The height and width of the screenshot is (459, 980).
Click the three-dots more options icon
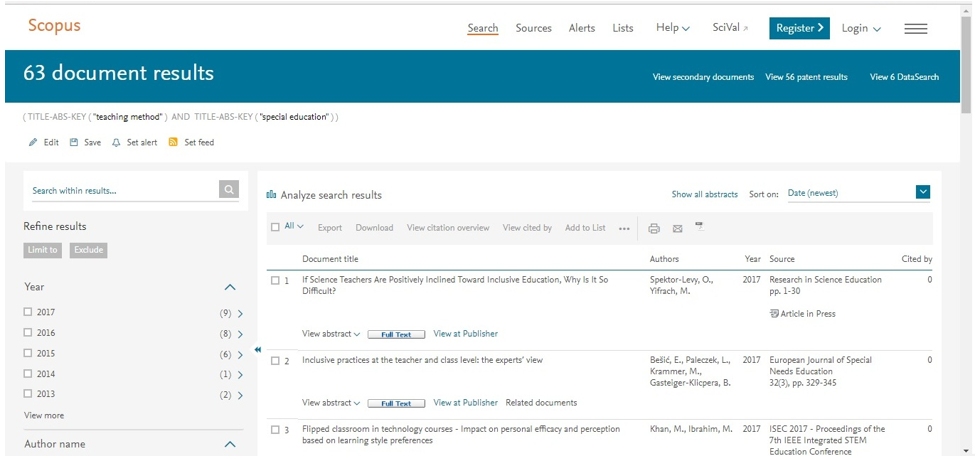(625, 229)
